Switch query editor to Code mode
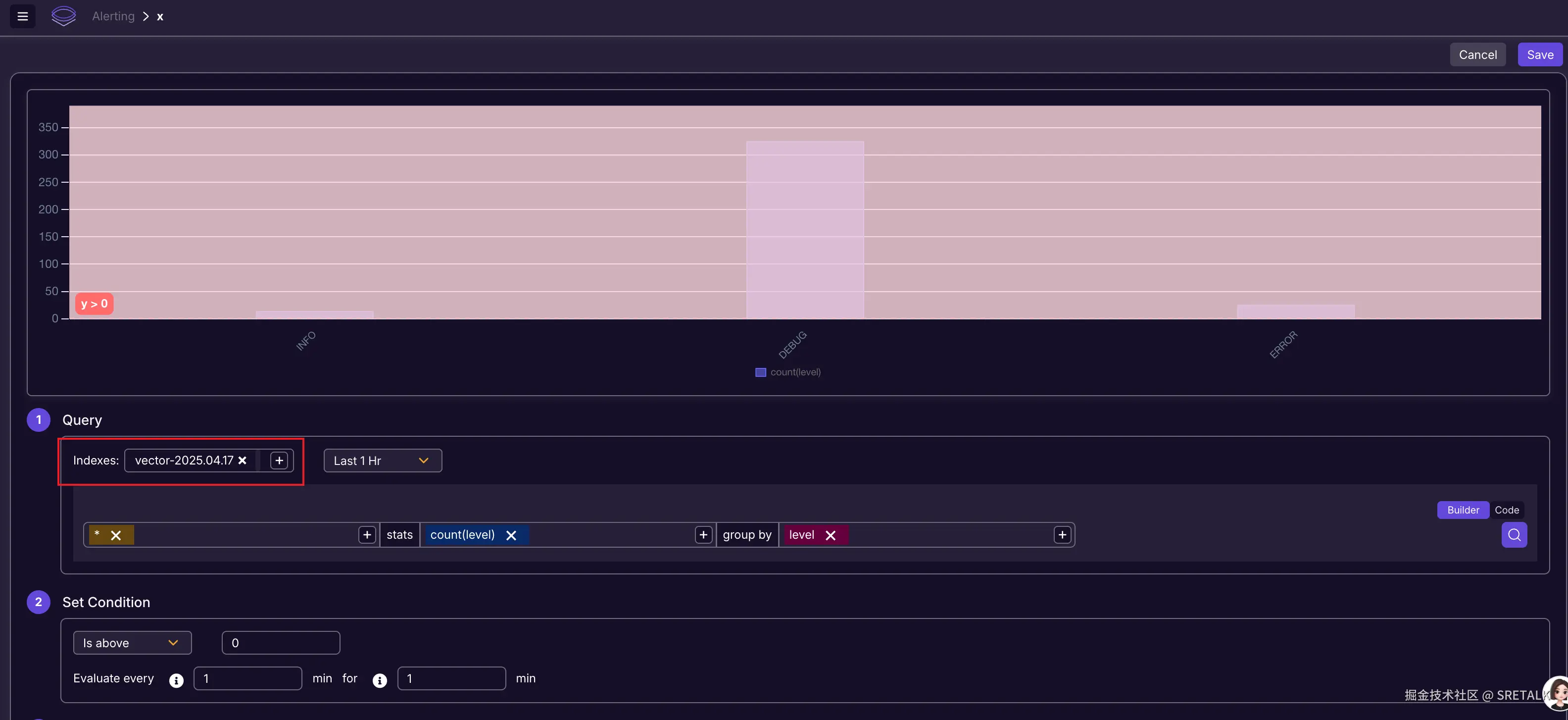The height and width of the screenshot is (720, 1568). [x=1507, y=510]
